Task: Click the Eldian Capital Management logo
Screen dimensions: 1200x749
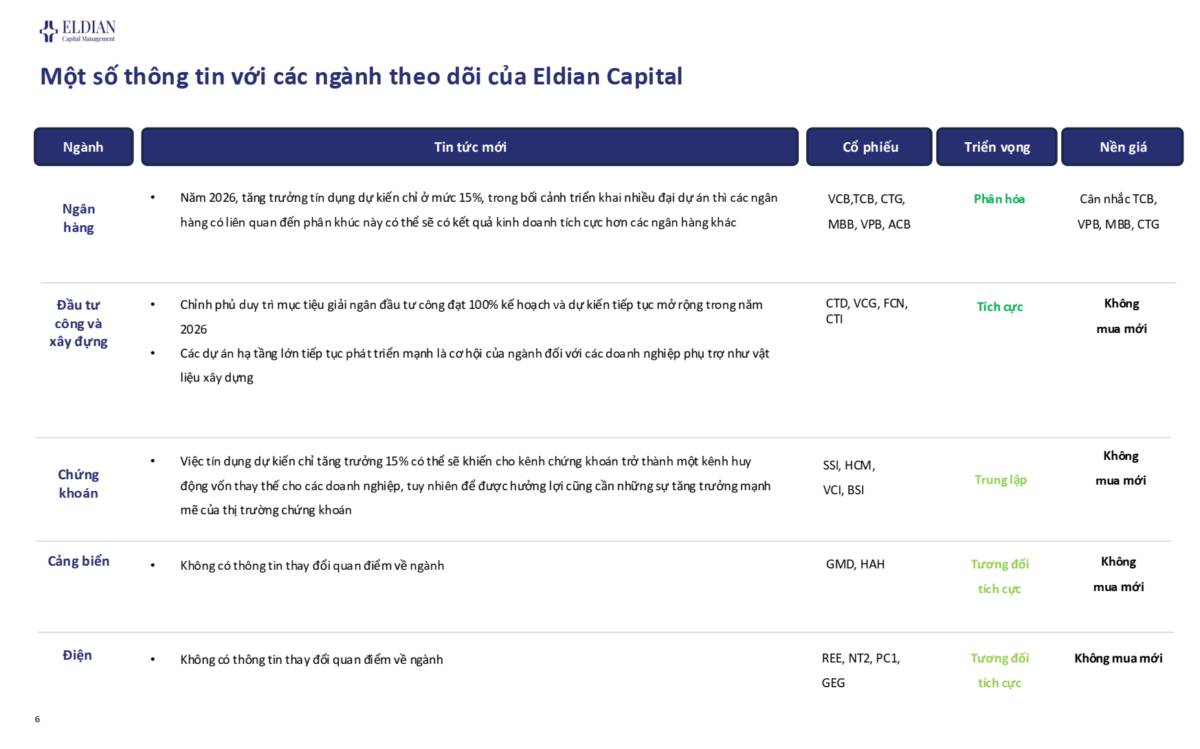Action: pyautogui.click(x=77, y=31)
